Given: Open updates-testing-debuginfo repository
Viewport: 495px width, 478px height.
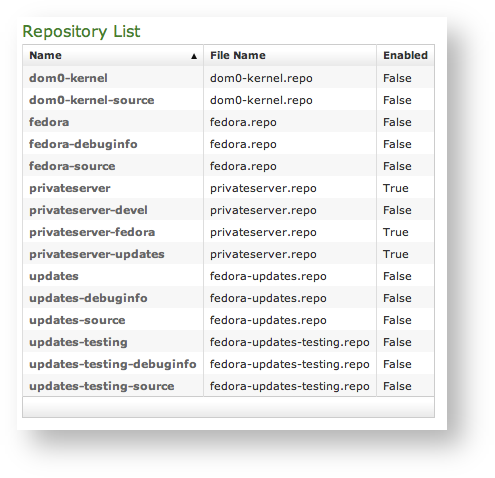Looking at the screenshot, I should 113,364.
